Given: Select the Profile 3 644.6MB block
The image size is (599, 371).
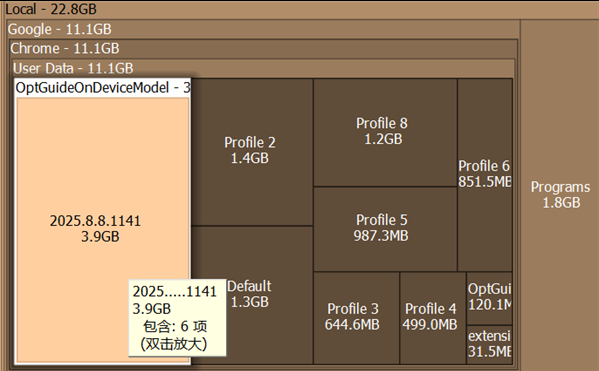Looking at the screenshot, I should 356,318.
